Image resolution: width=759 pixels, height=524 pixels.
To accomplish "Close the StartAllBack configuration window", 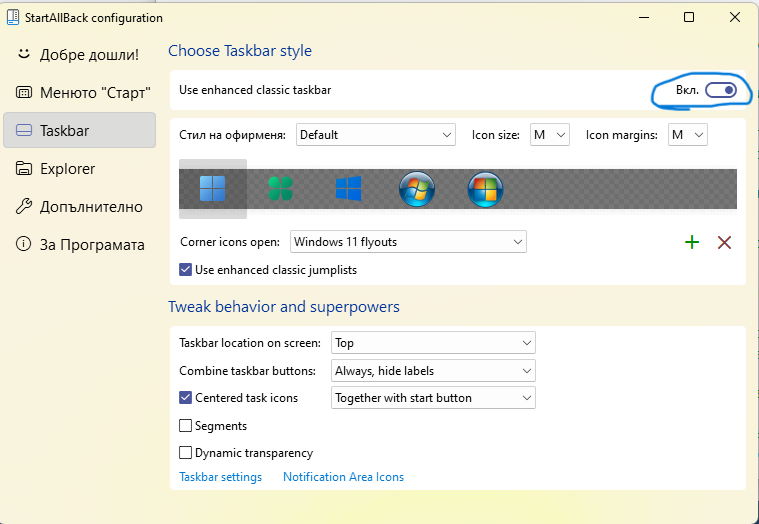I will (x=734, y=17).
